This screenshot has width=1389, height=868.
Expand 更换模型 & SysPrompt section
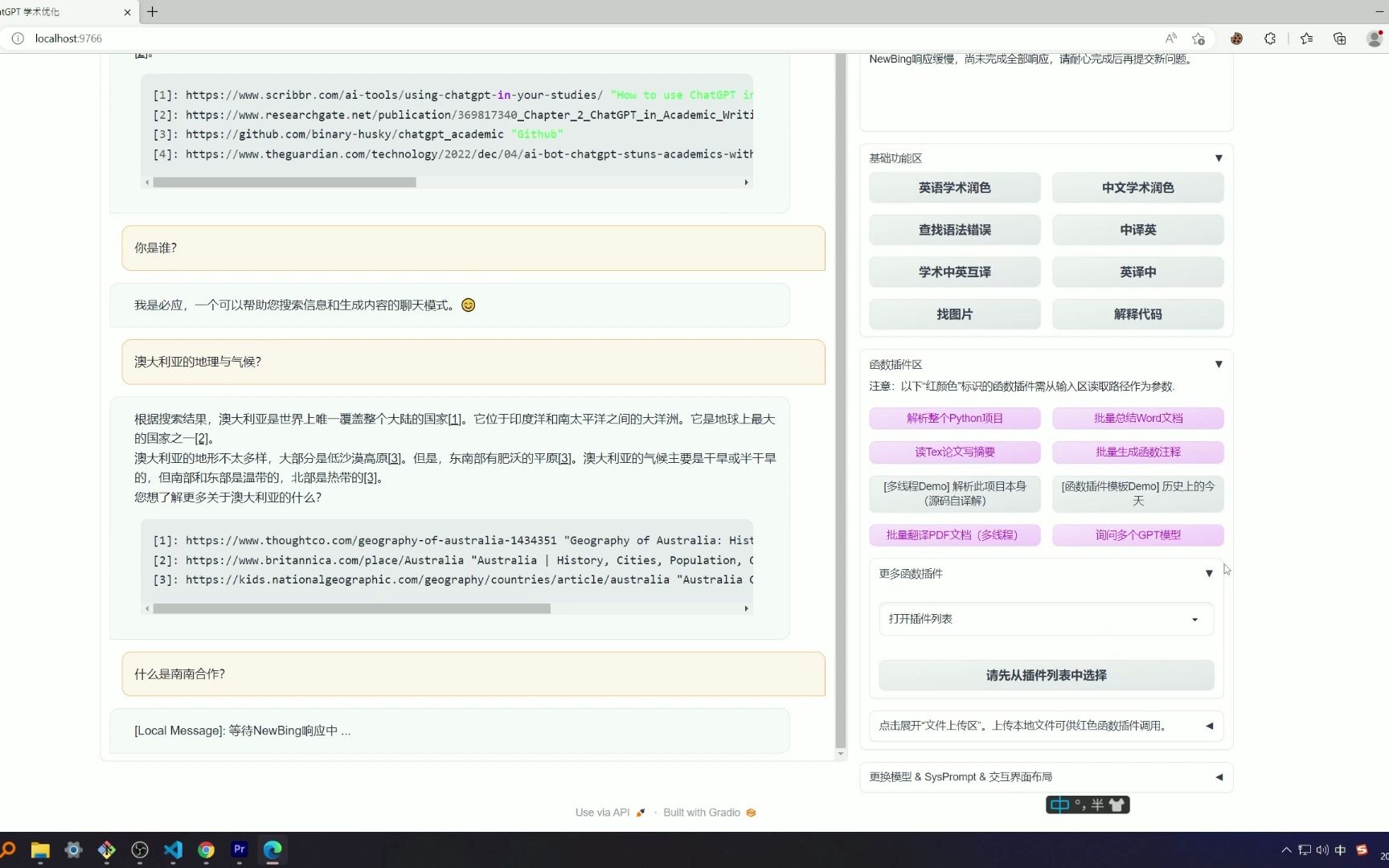pyautogui.click(x=1046, y=777)
